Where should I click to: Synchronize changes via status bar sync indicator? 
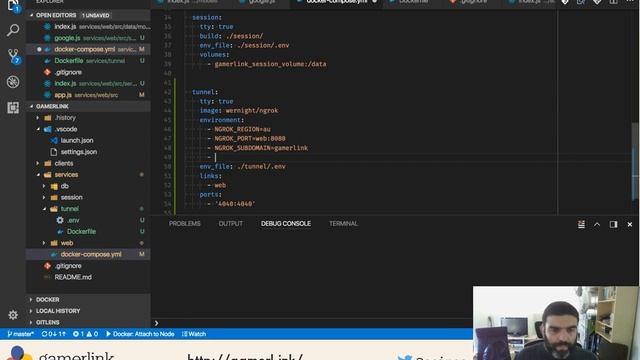coord(53,334)
